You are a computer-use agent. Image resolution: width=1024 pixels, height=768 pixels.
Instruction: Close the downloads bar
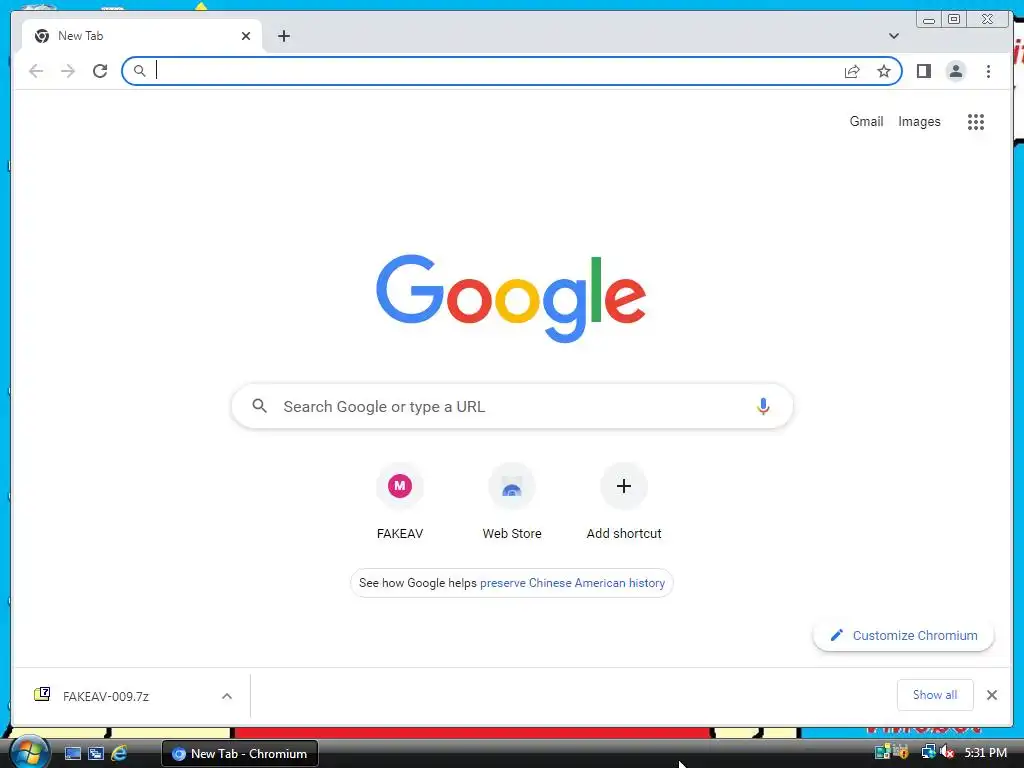[x=992, y=695]
